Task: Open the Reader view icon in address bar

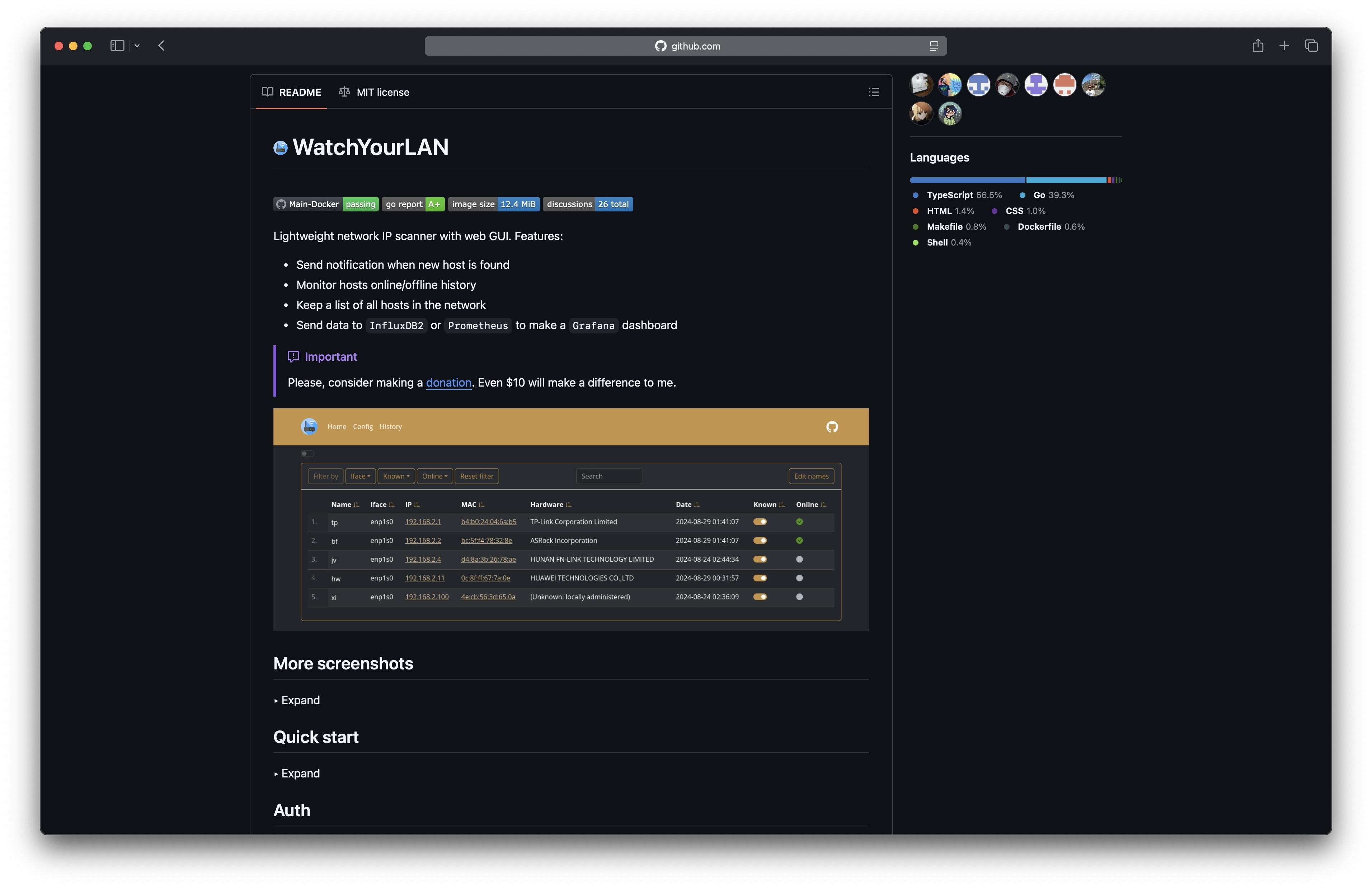Action: pyautogui.click(x=934, y=46)
